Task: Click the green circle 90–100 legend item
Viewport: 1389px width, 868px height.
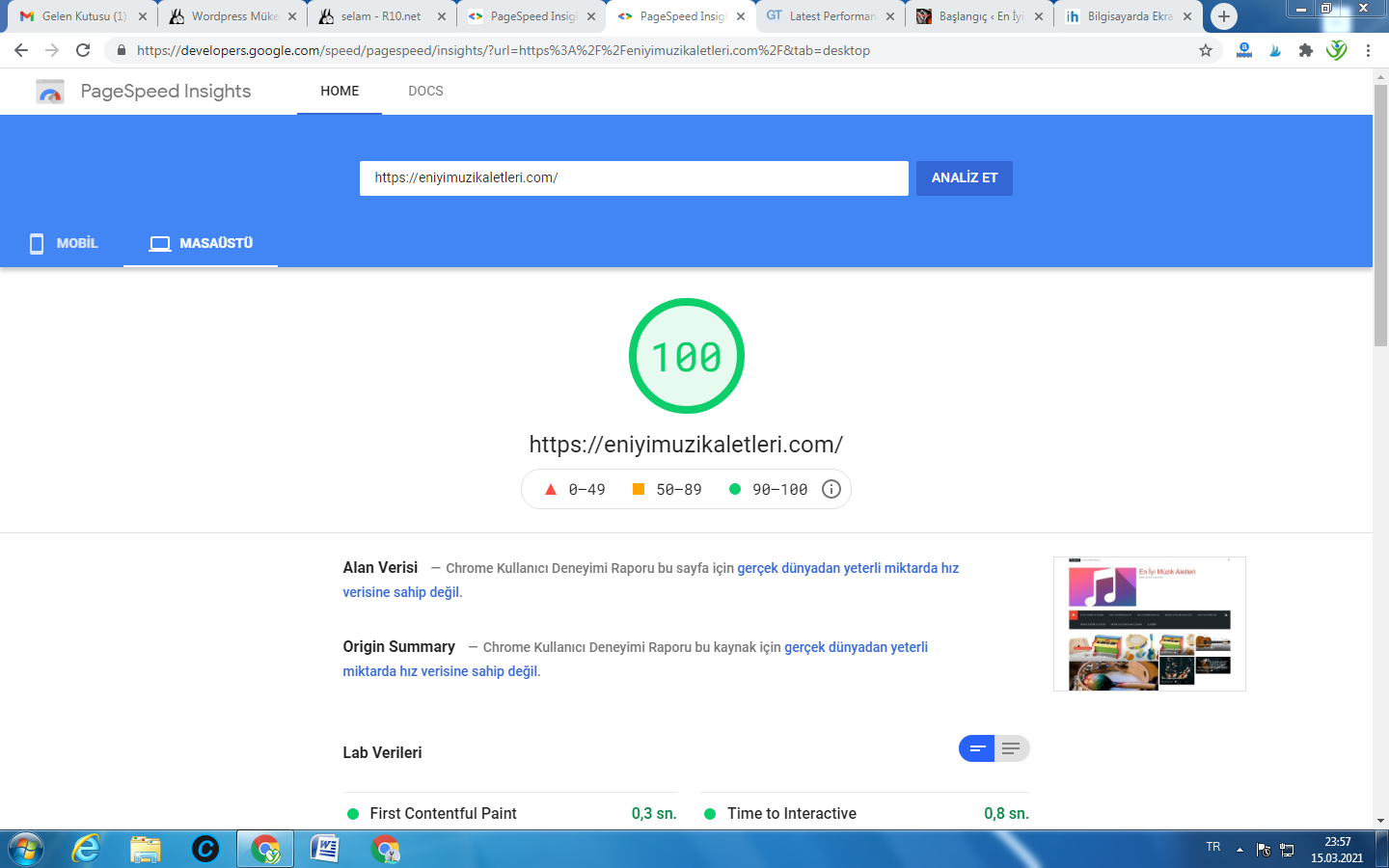Action: coord(768,490)
